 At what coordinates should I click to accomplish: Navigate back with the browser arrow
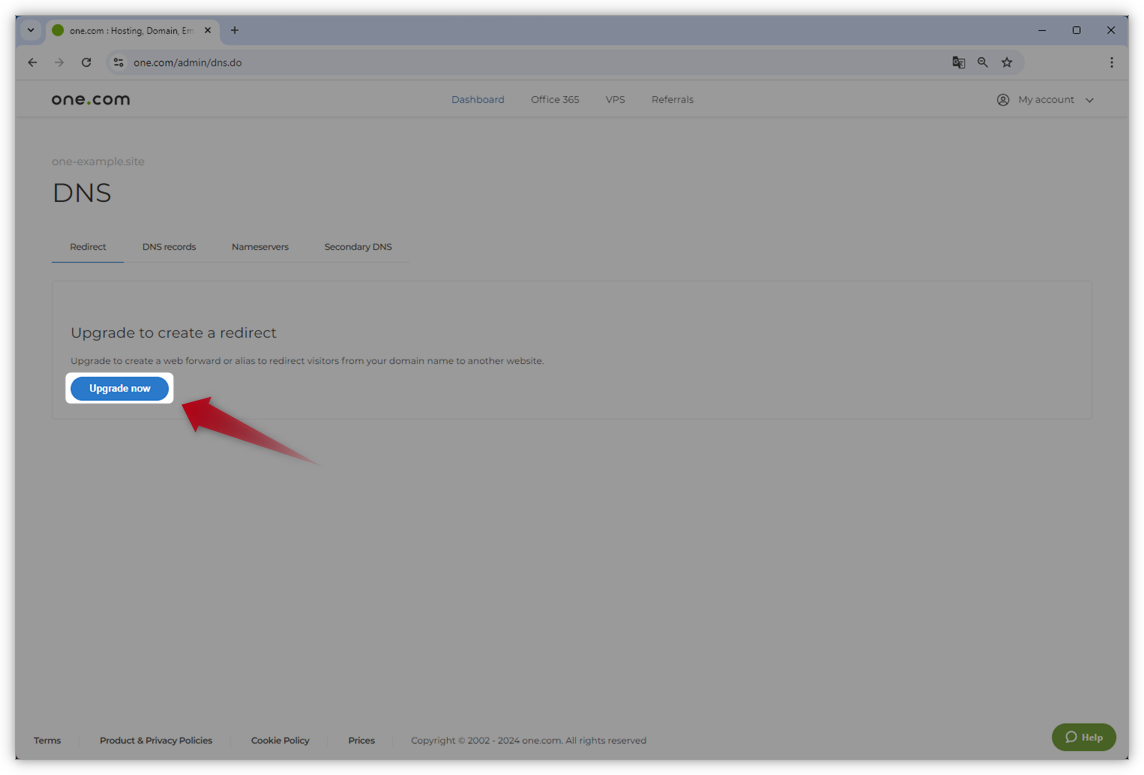(32, 62)
